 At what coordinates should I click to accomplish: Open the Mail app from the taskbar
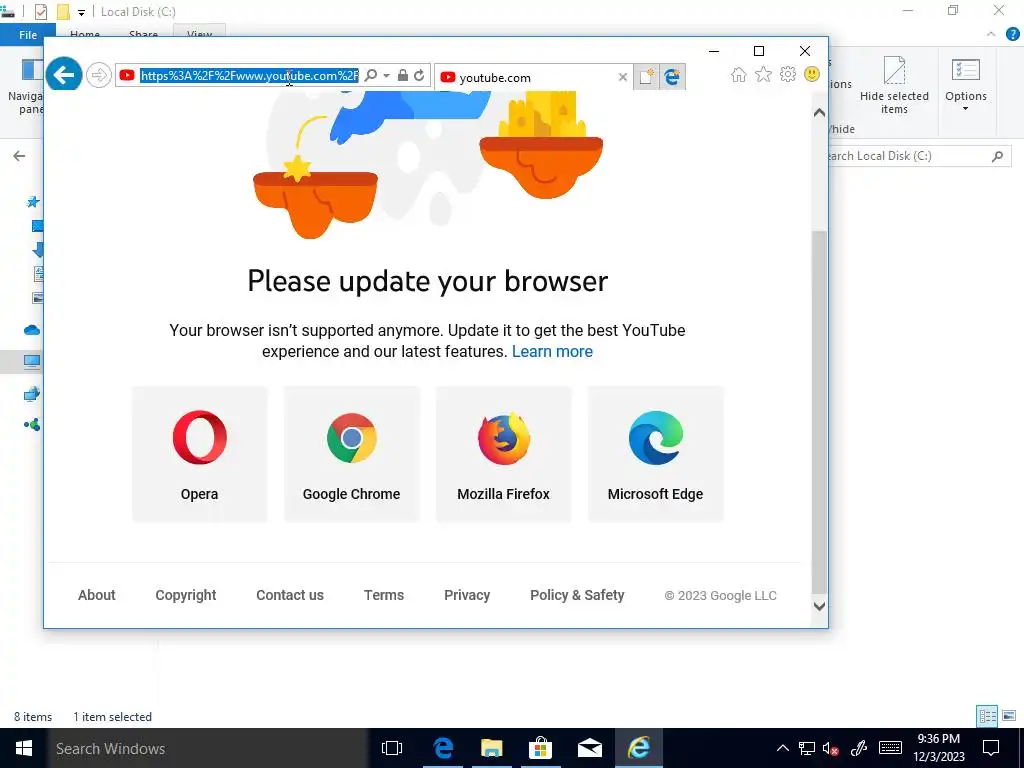pyautogui.click(x=590, y=748)
